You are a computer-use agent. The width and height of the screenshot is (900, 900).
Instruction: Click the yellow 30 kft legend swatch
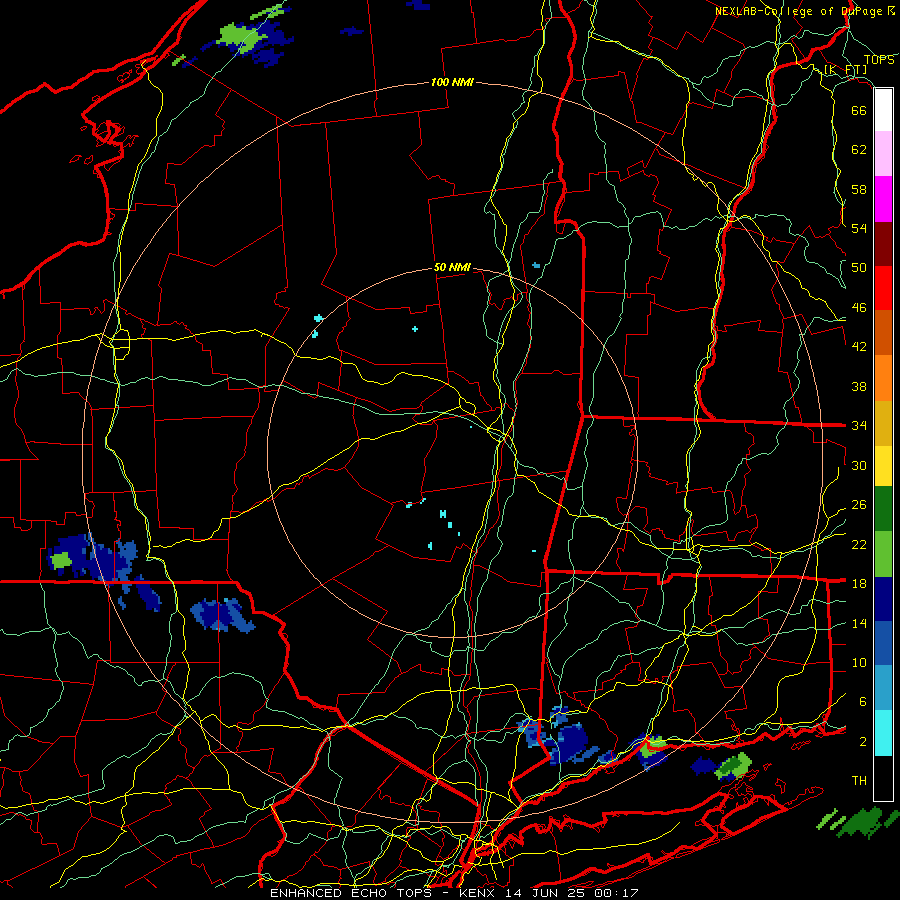pos(883,466)
